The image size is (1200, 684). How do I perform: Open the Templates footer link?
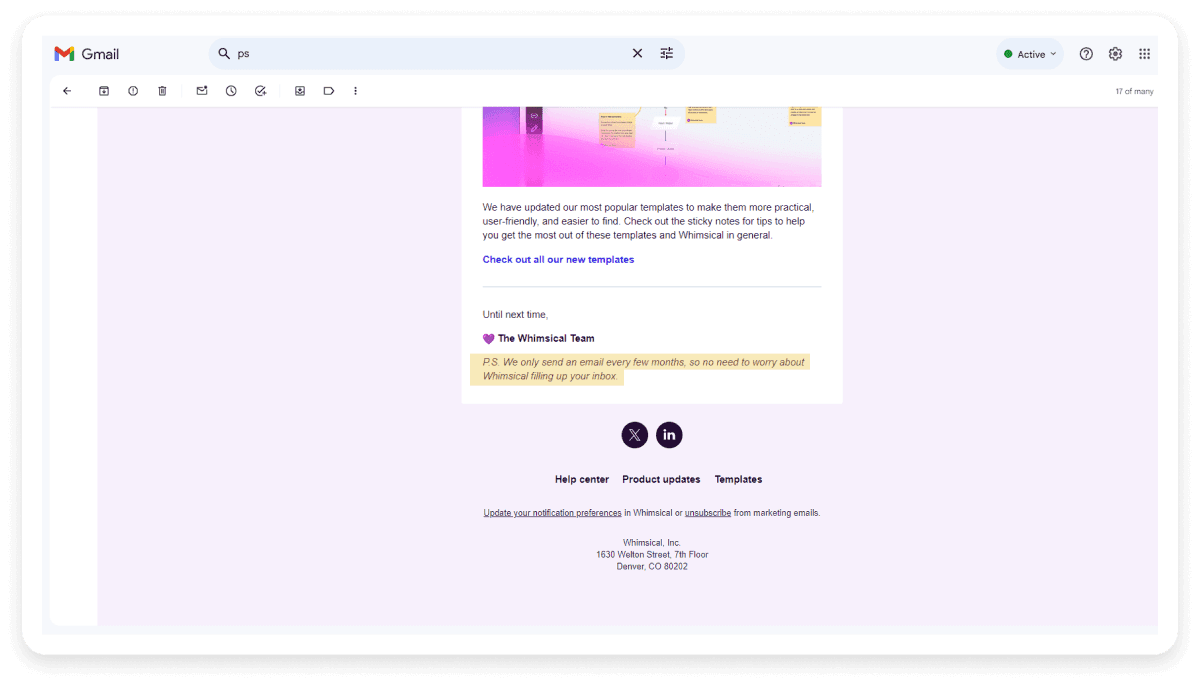pos(738,479)
